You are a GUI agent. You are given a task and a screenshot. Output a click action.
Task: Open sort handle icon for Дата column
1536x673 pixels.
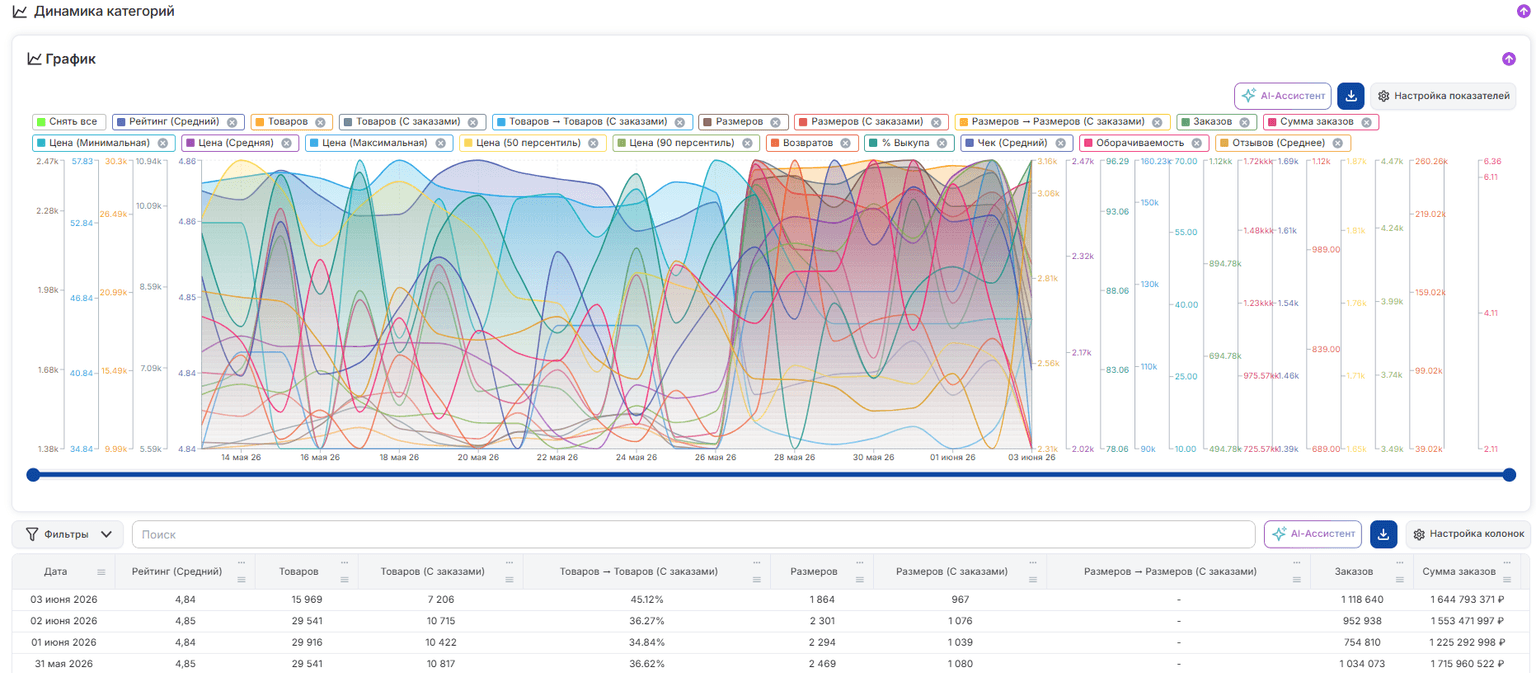(x=101, y=573)
